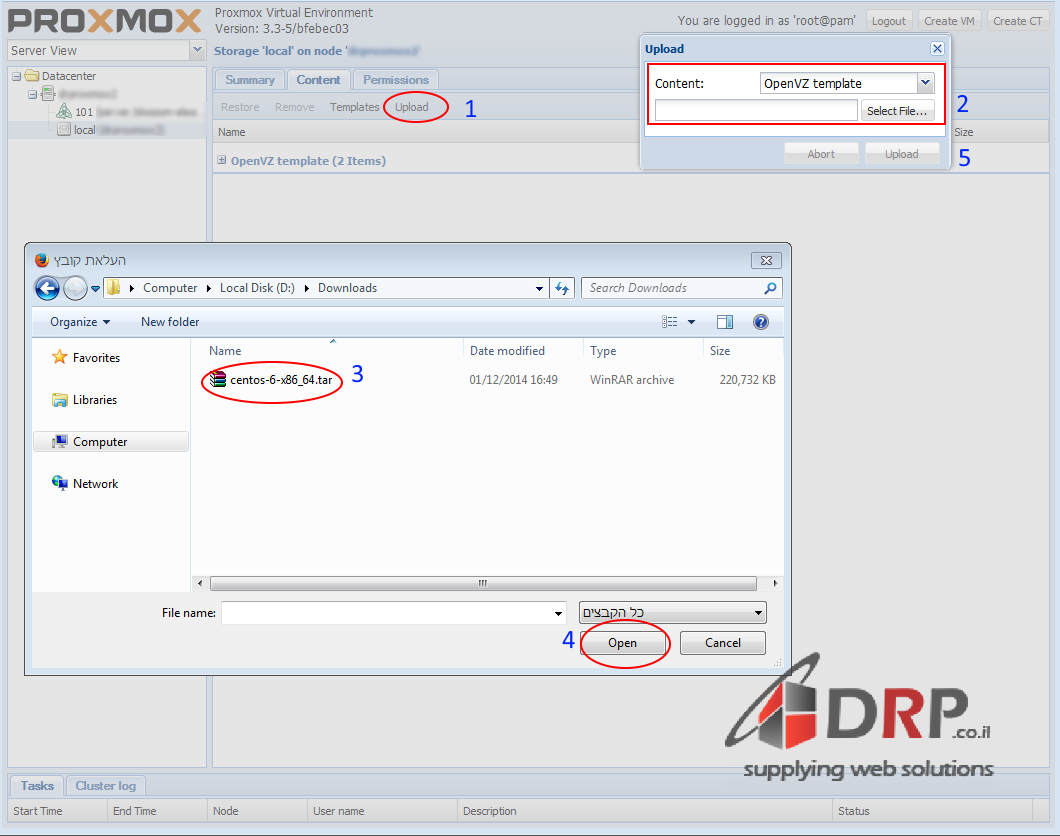Open the file type filter dropdown

672,613
